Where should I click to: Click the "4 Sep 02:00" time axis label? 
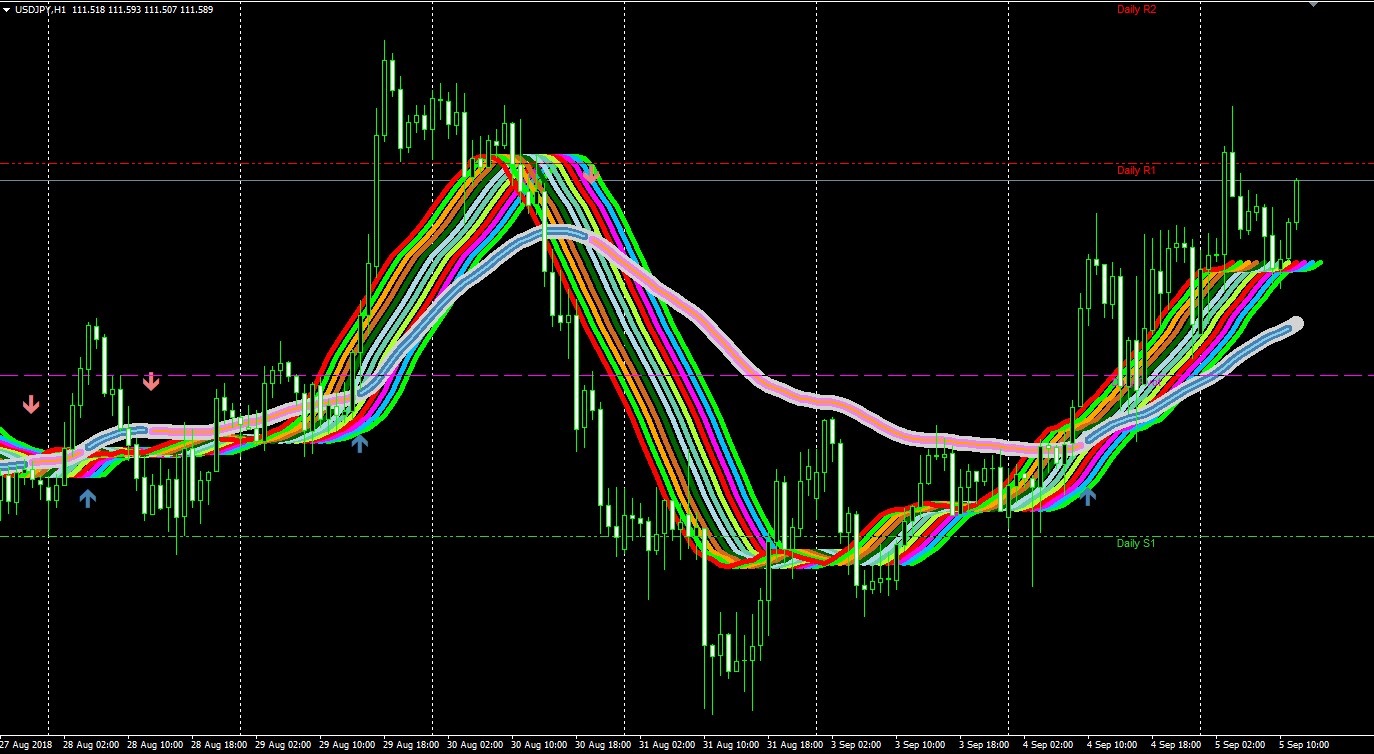pyautogui.click(x=1049, y=745)
